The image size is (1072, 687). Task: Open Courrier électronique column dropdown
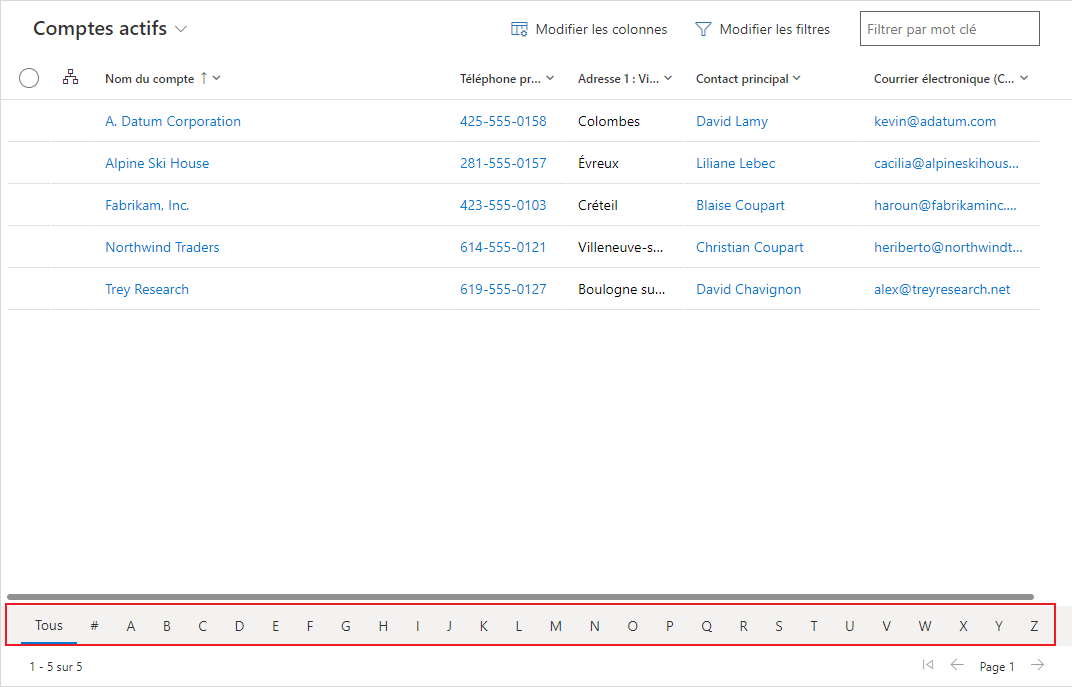[x=1024, y=78]
